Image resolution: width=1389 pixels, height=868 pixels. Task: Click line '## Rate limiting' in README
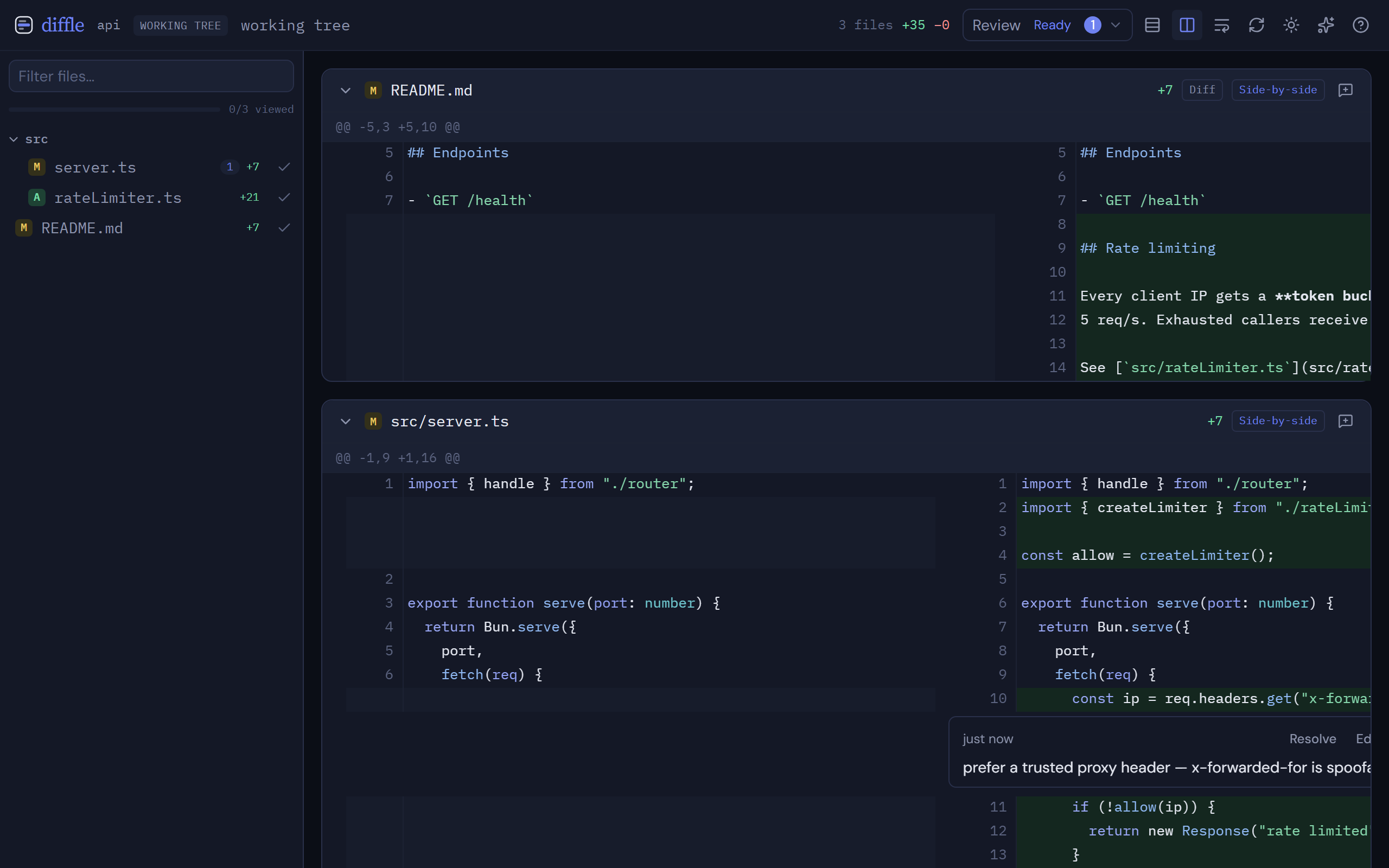[1148, 248]
